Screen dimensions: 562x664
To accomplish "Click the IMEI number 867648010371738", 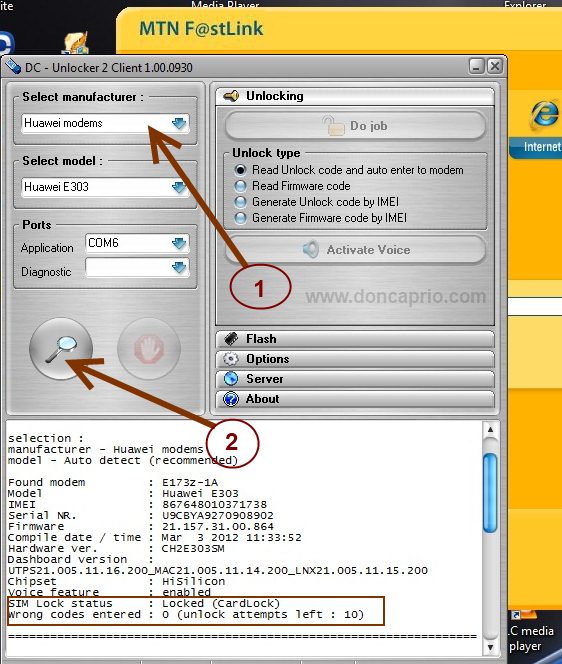I will tap(214, 504).
